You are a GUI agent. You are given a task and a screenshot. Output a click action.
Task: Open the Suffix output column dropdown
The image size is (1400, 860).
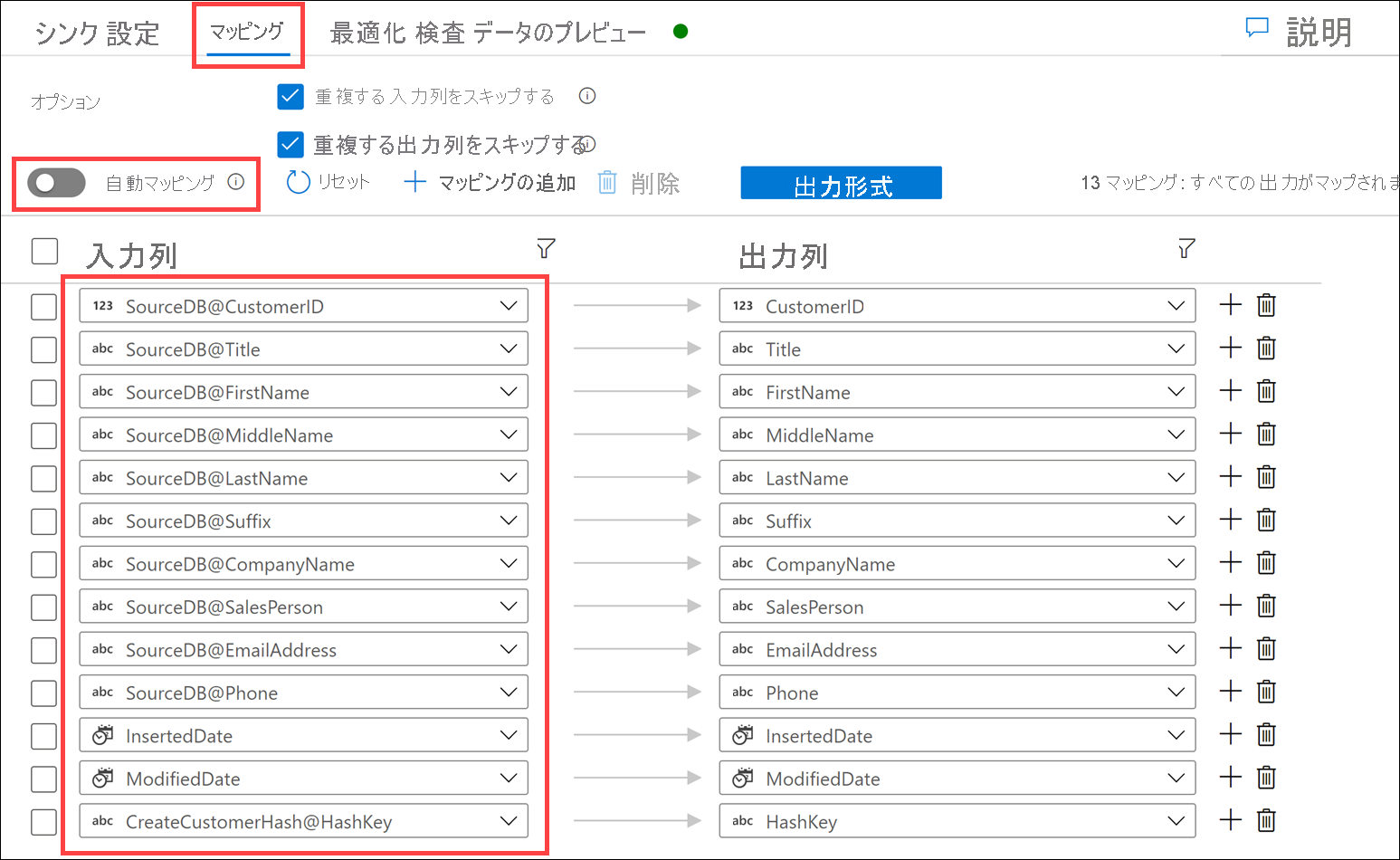[957, 521]
